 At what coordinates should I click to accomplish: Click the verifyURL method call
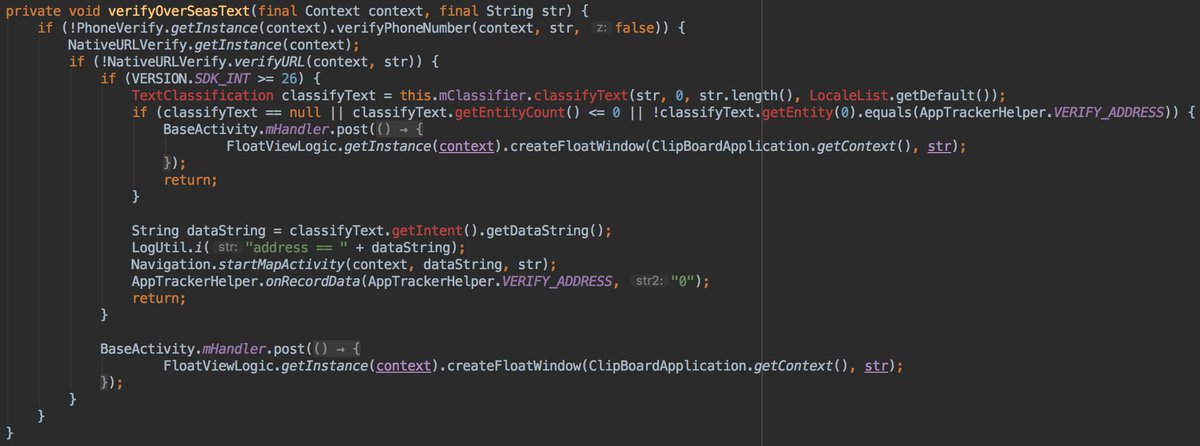coord(271,62)
